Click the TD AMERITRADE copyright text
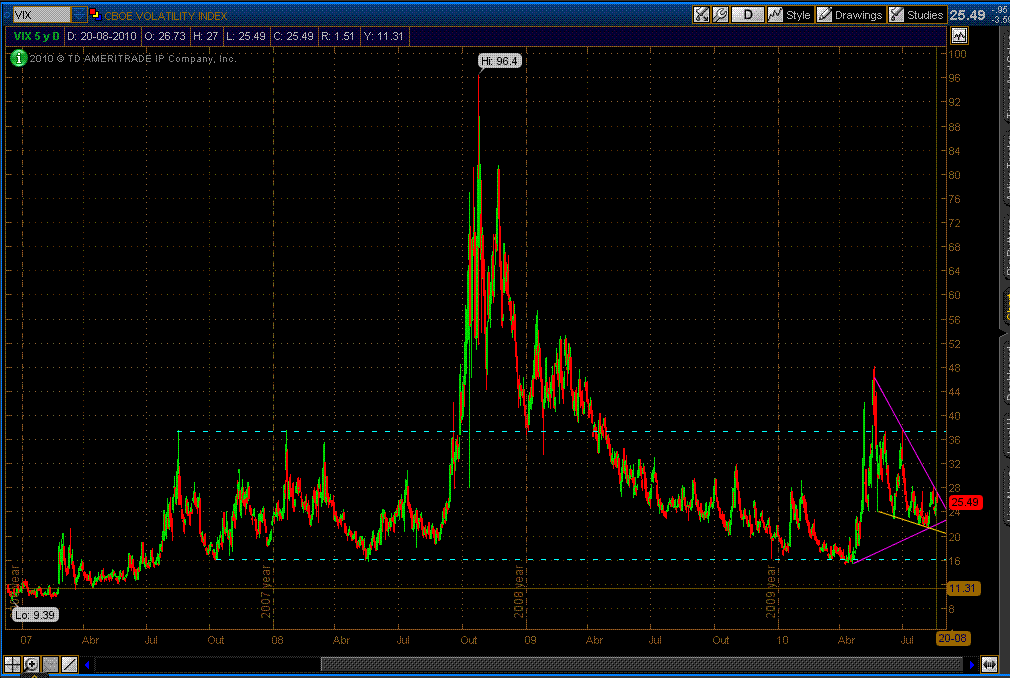The image size is (1010, 678). (133, 59)
